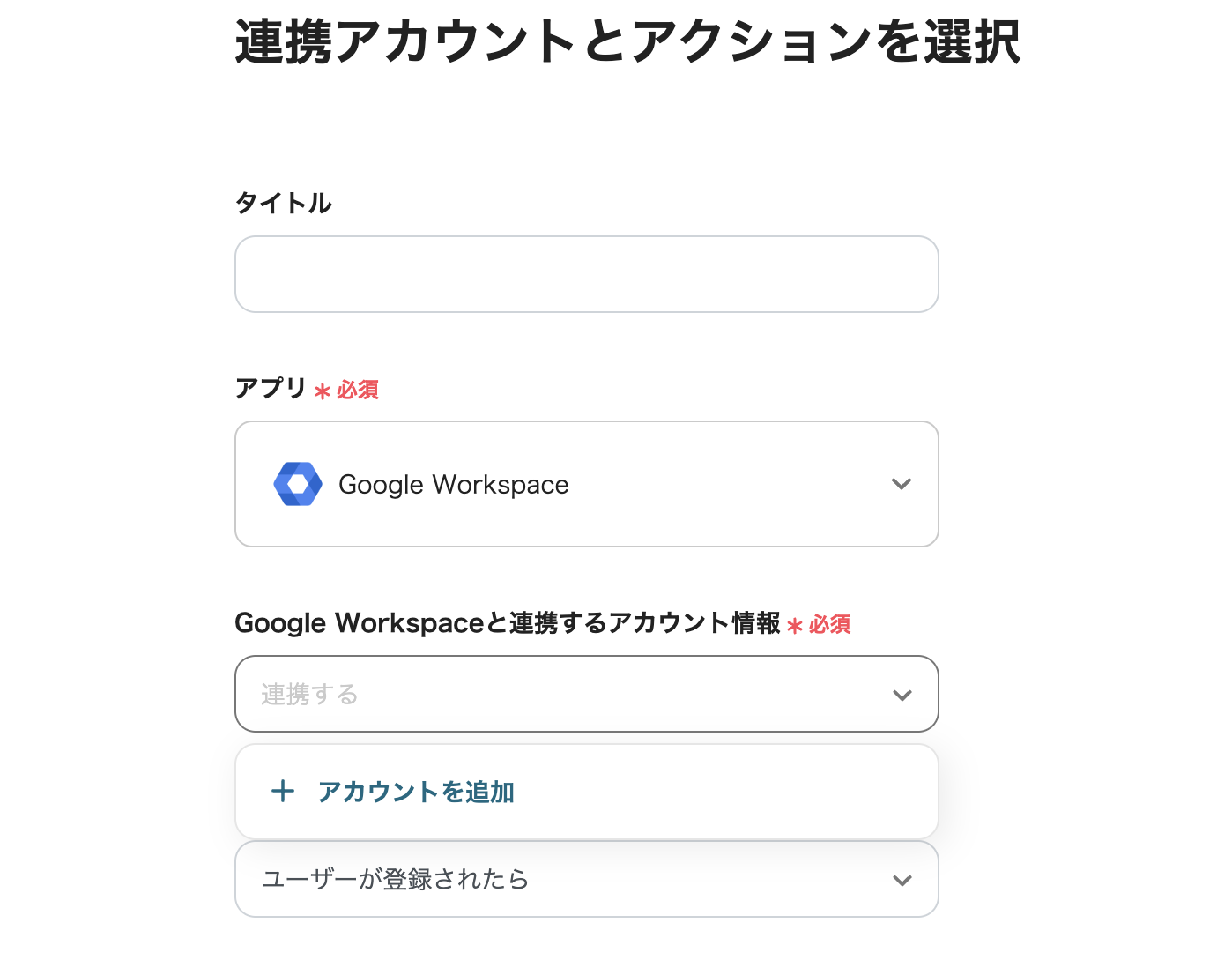
Task: Click the chevron arrow in the 連携する field
Action: [x=902, y=695]
